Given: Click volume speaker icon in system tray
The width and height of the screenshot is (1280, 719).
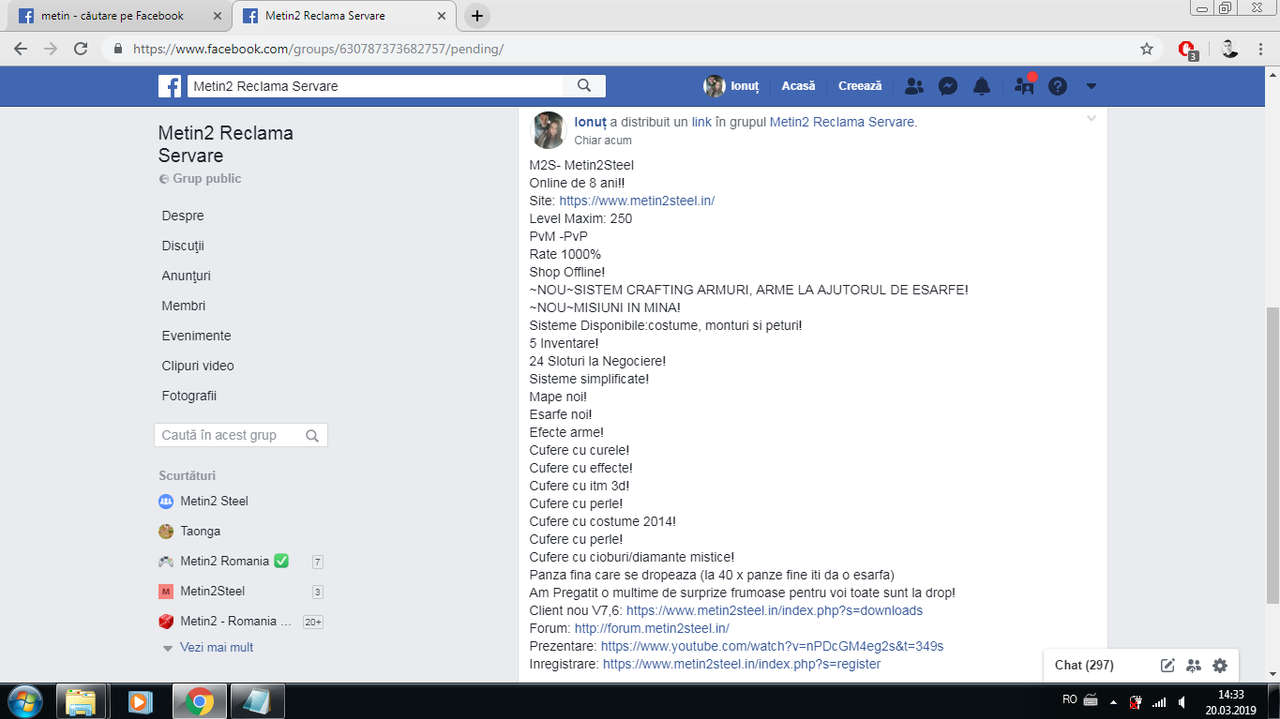Looking at the screenshot, I should pyautogui.click(x=1182, y=702).
